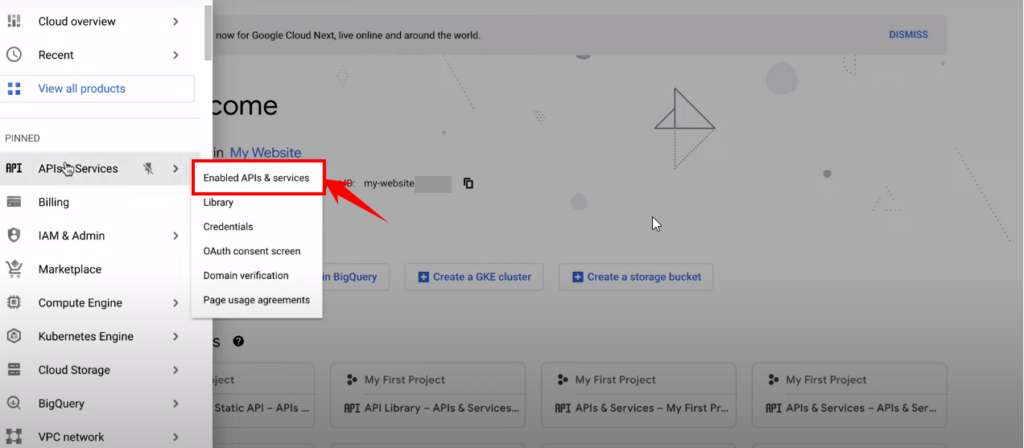This screenshot has width=1024, height=448.
Task: Expand the IAM & Admin chevron
Action: pyautogui.click(x=176, y=236)
